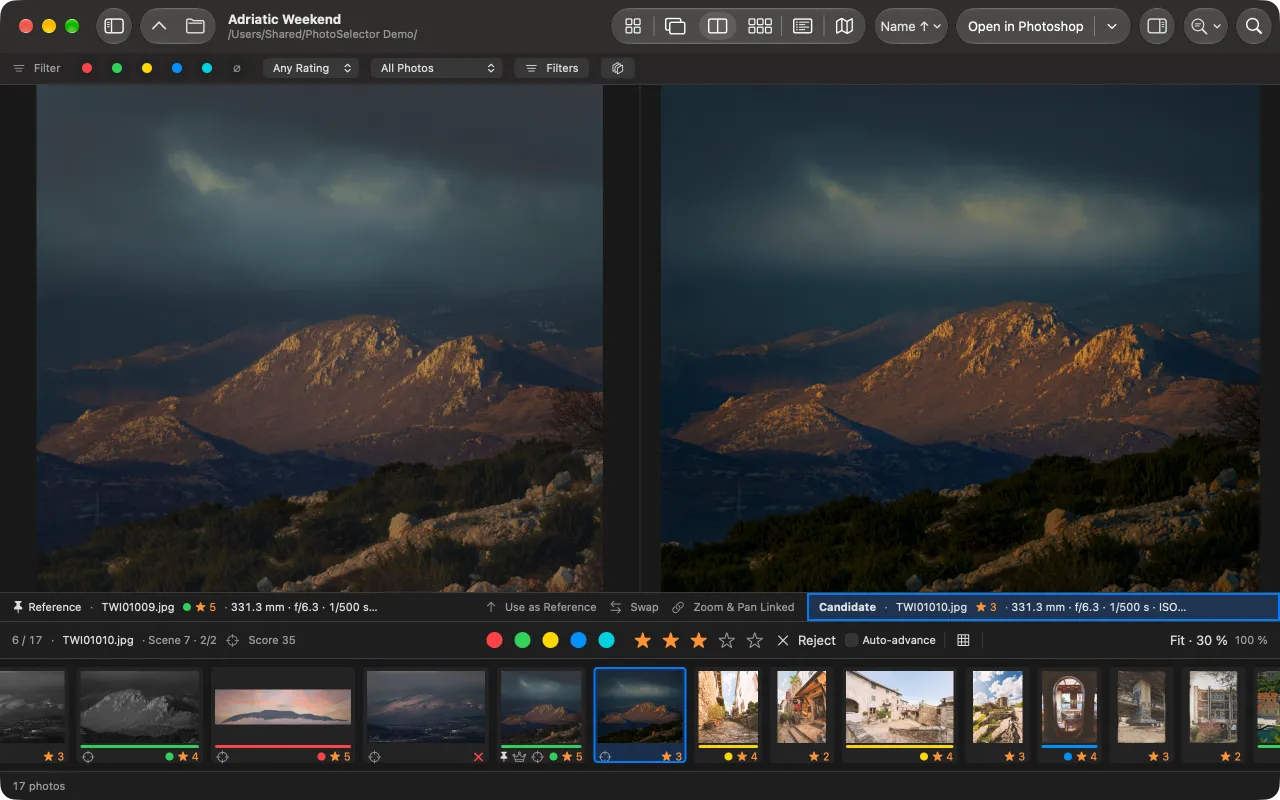Assign cyan color label to current photo
The image size is (1280, 800).
[x=606, y=640]
